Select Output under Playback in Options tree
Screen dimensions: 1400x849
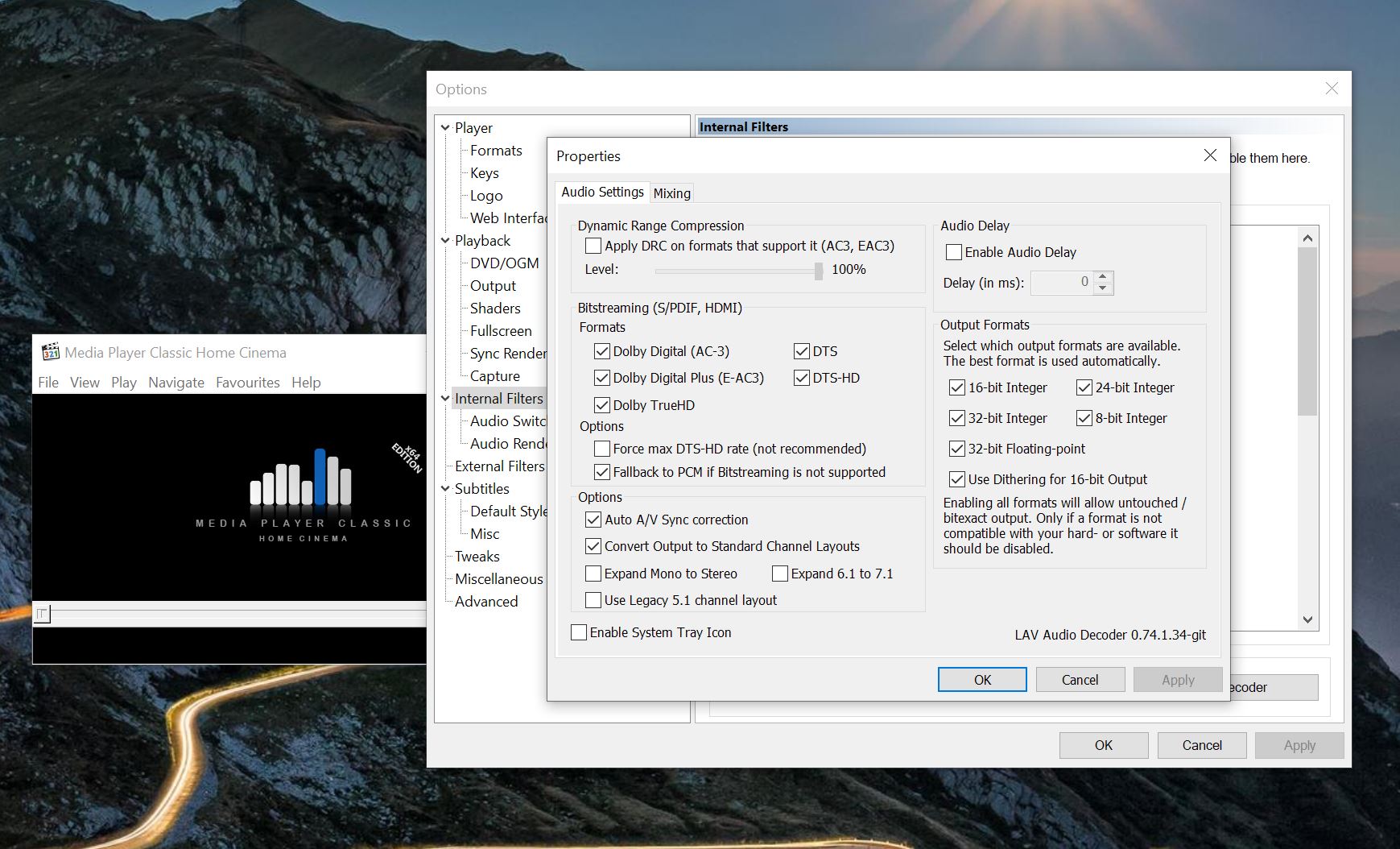coord(494,285)
